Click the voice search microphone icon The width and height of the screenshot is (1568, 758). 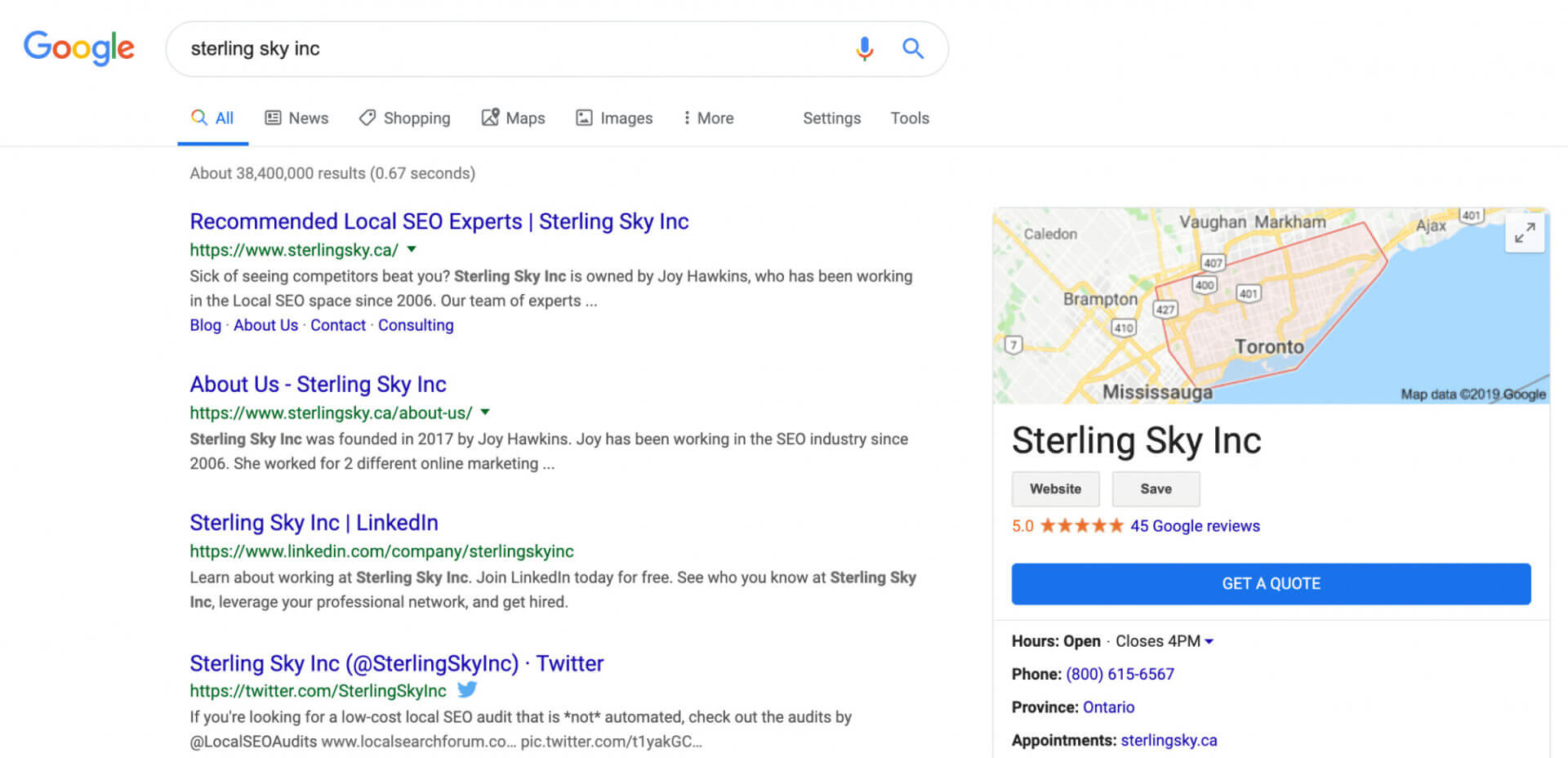[x=863, y=49]
